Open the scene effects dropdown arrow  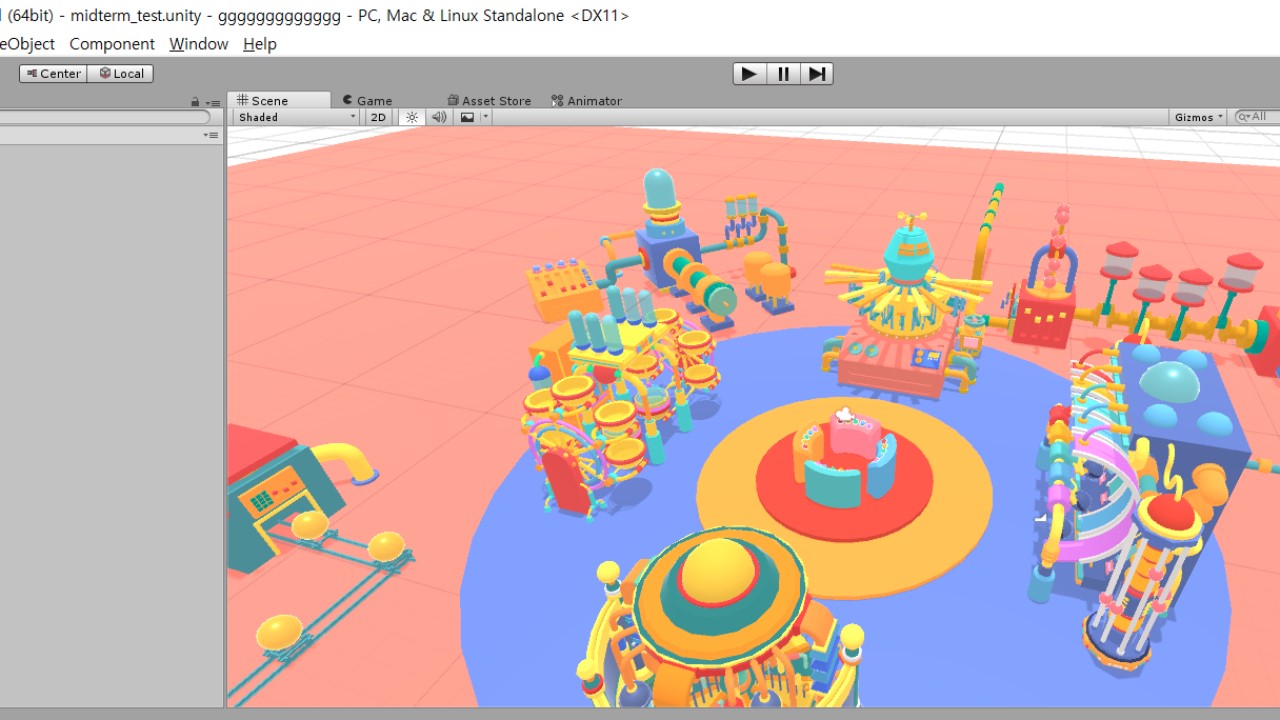click(x=486, y=117)
